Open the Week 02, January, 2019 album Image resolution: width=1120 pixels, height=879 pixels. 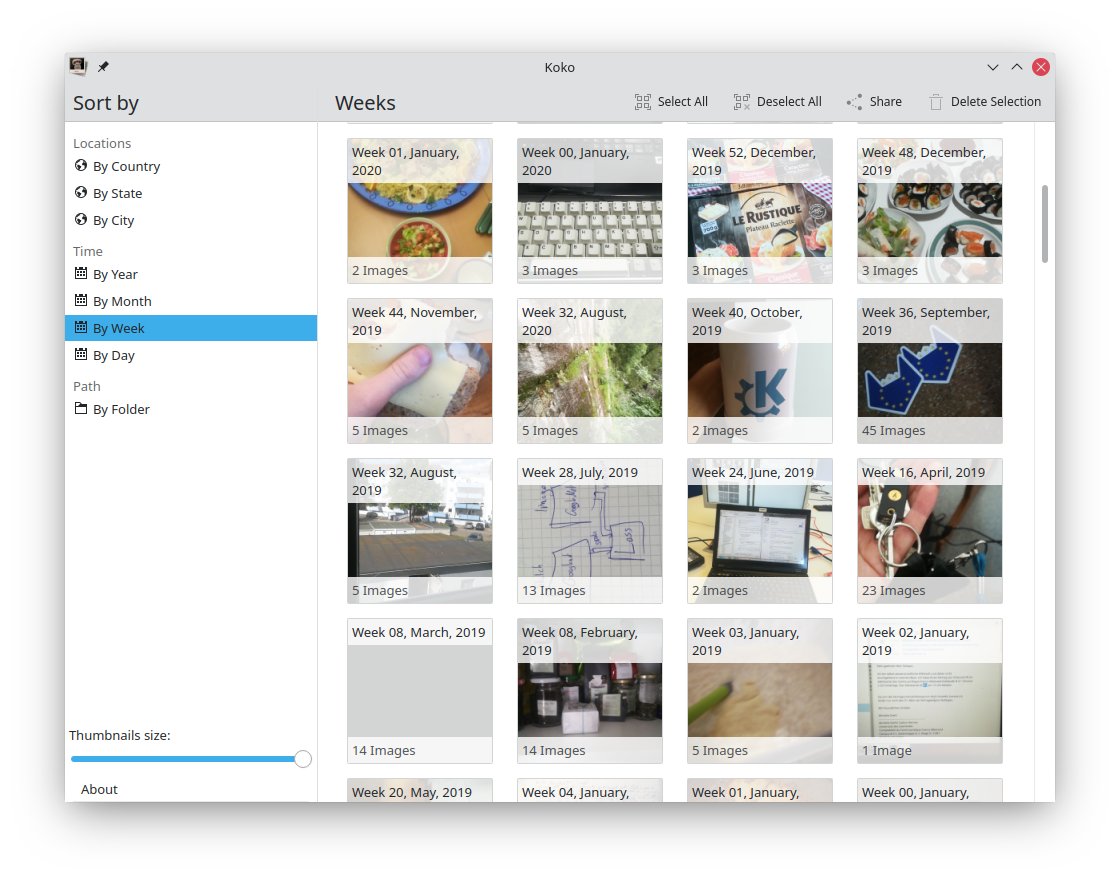click(929, 690)
